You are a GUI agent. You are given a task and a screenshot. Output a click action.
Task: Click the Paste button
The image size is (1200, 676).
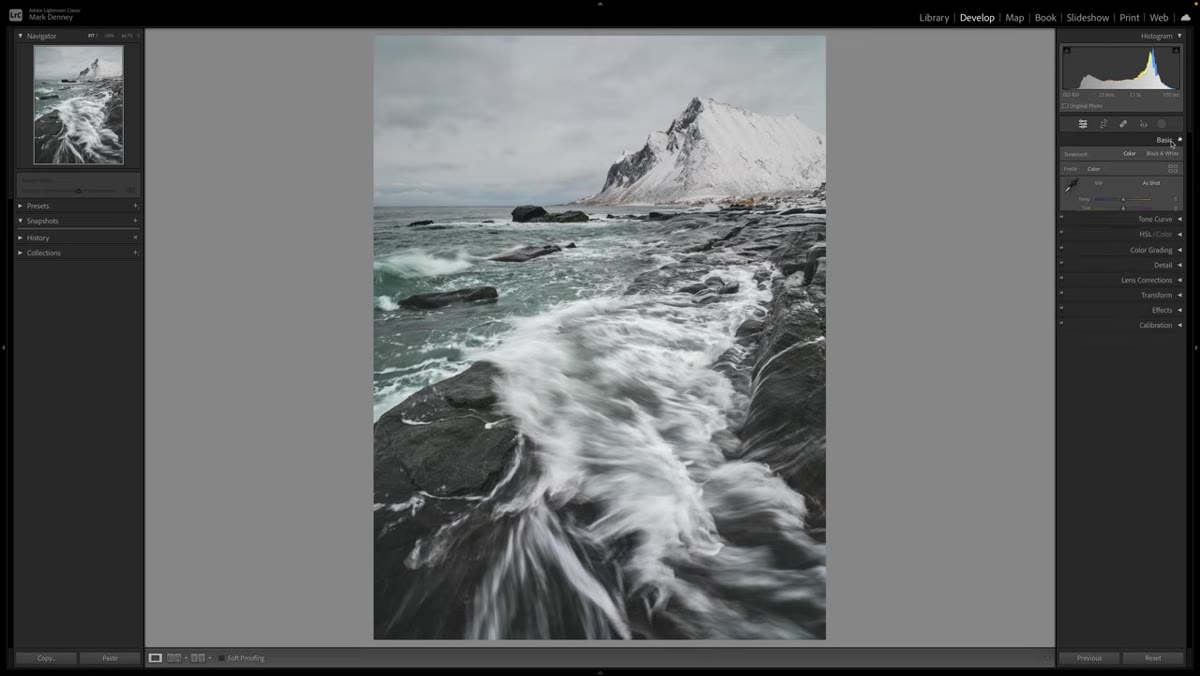[110, 658]
